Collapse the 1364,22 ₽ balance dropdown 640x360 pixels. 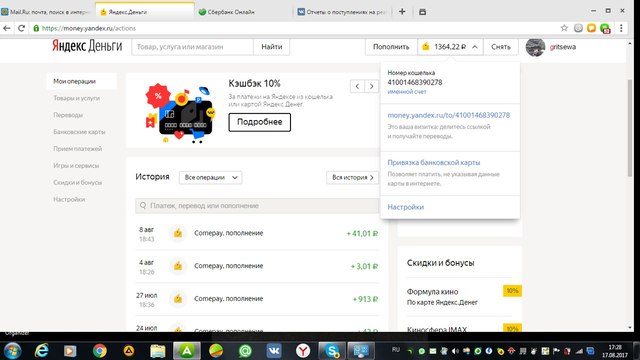[x=450, y=47]
